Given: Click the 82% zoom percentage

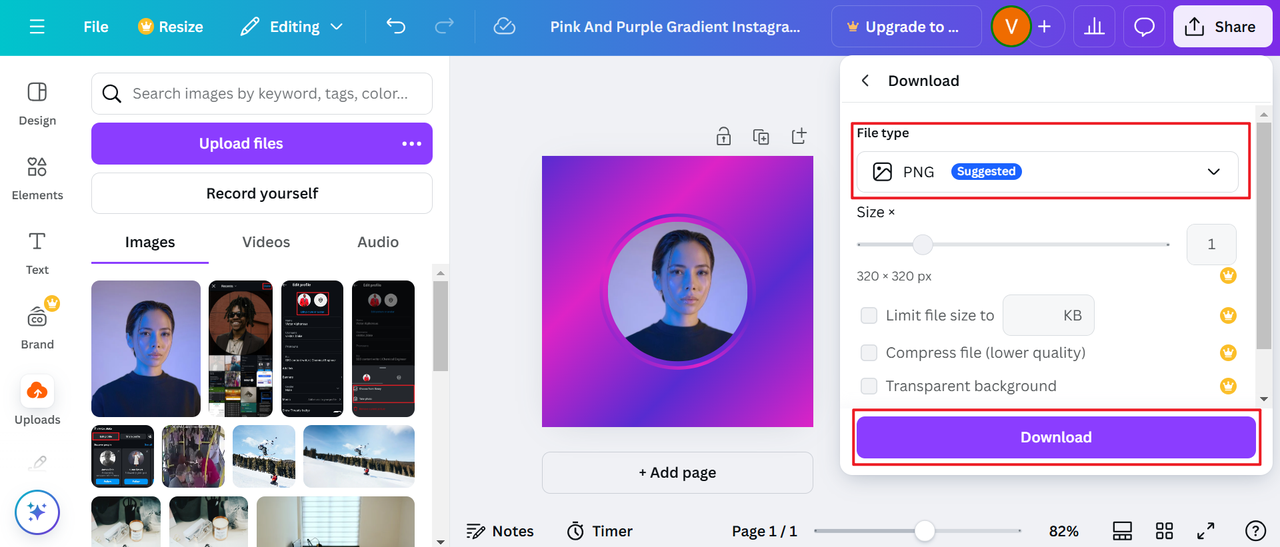Looking at the screenshot, I should 1064,531.
